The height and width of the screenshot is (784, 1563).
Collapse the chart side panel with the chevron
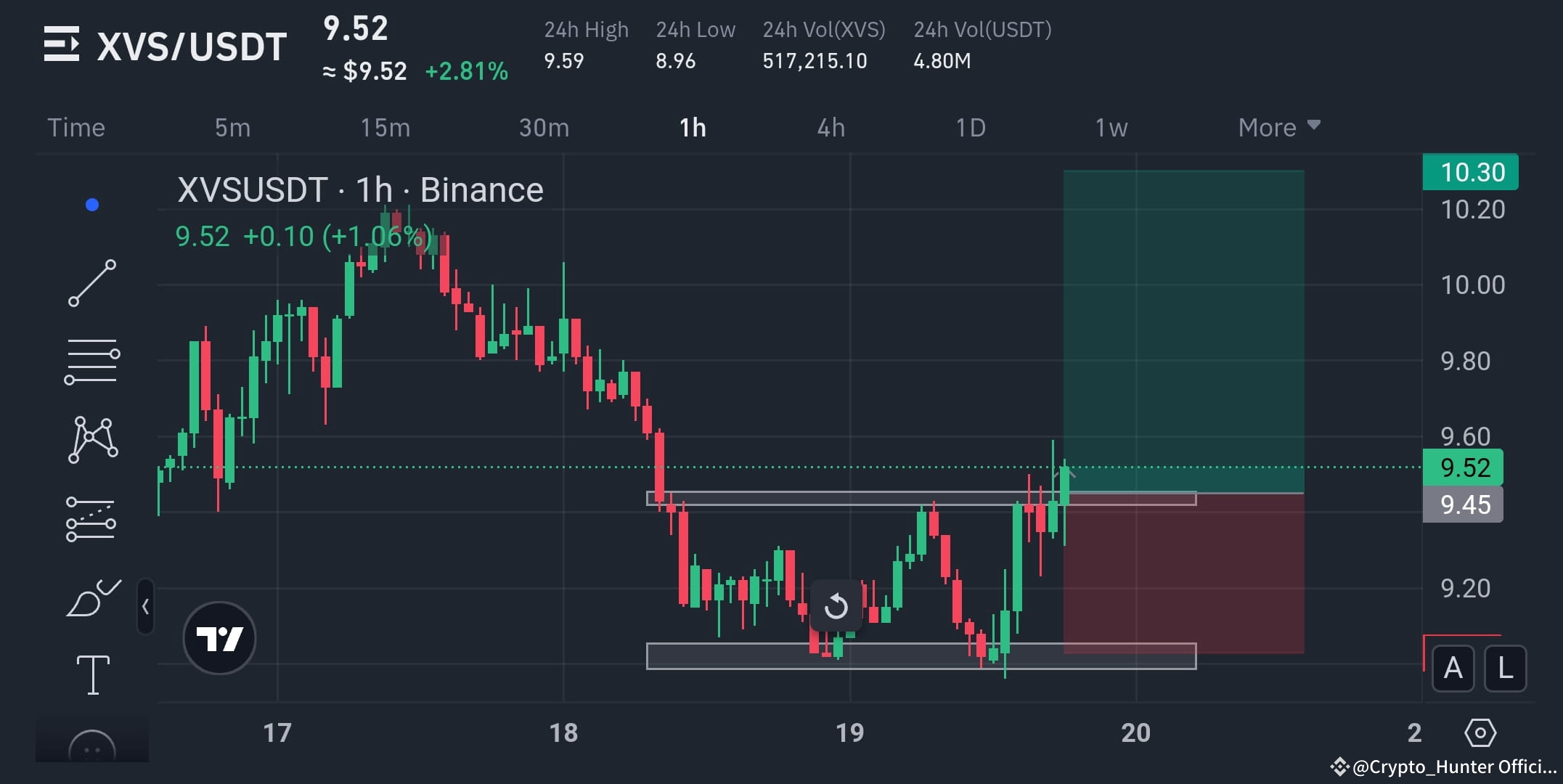[146, 608]
